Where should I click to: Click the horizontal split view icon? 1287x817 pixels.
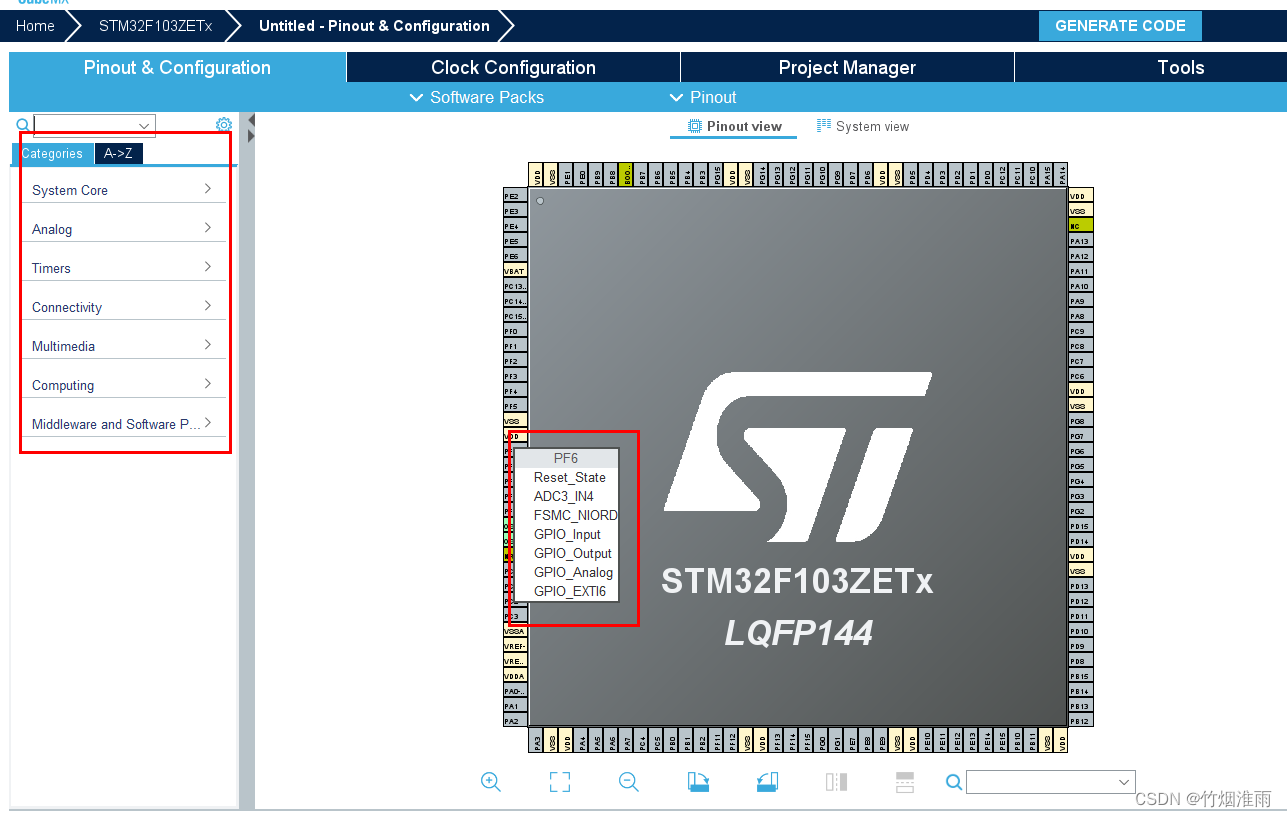[x=905, y=782]
